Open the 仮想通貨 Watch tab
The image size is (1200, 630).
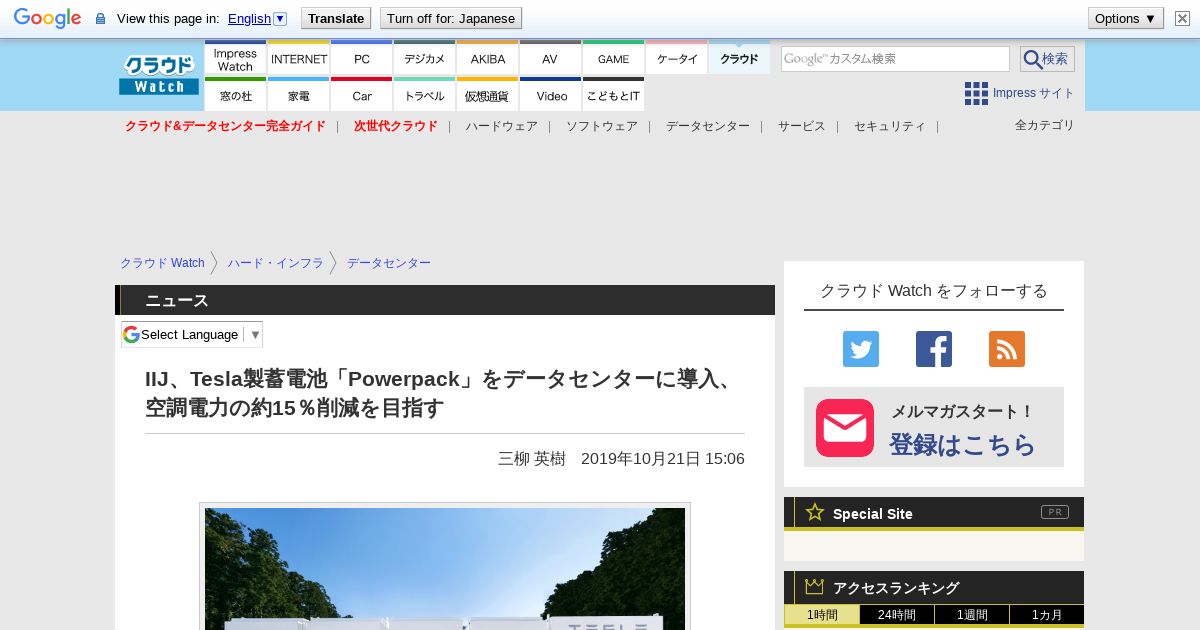pyautogui.click(x=488, y=95)
